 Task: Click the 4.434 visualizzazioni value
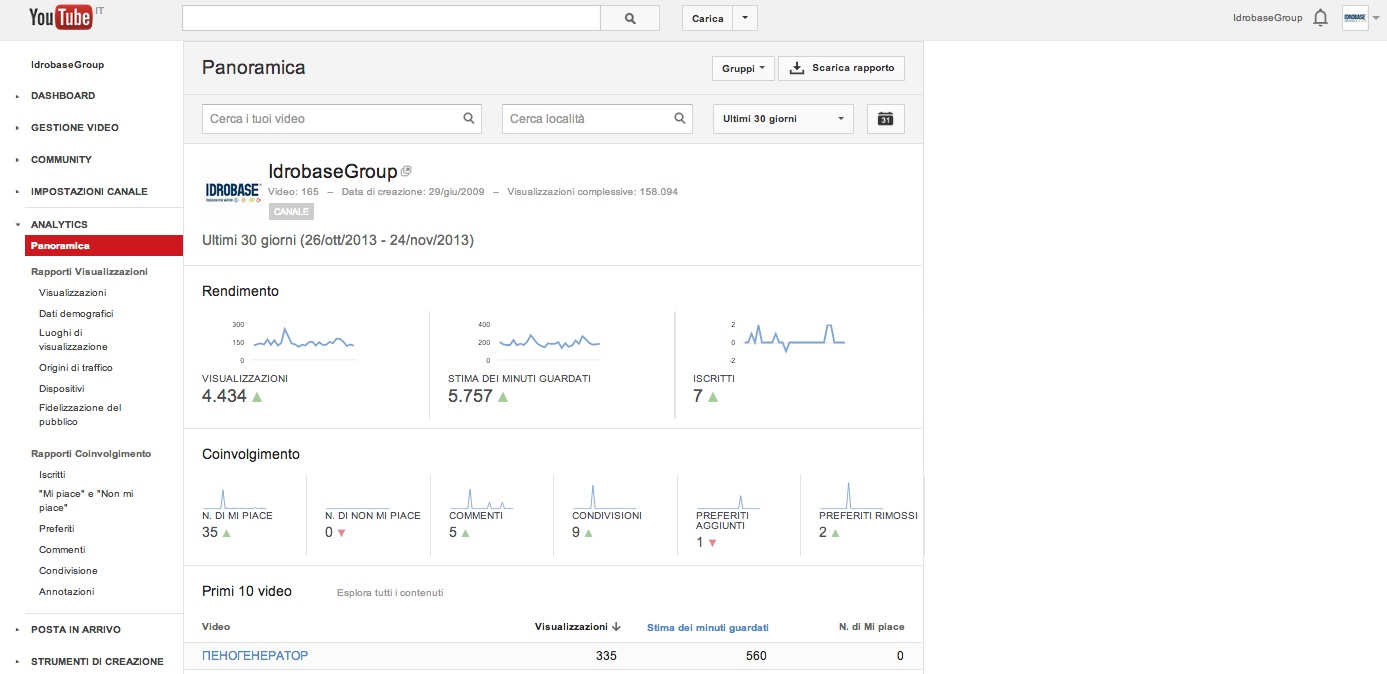pyautogui.click(x=223, y=397)
